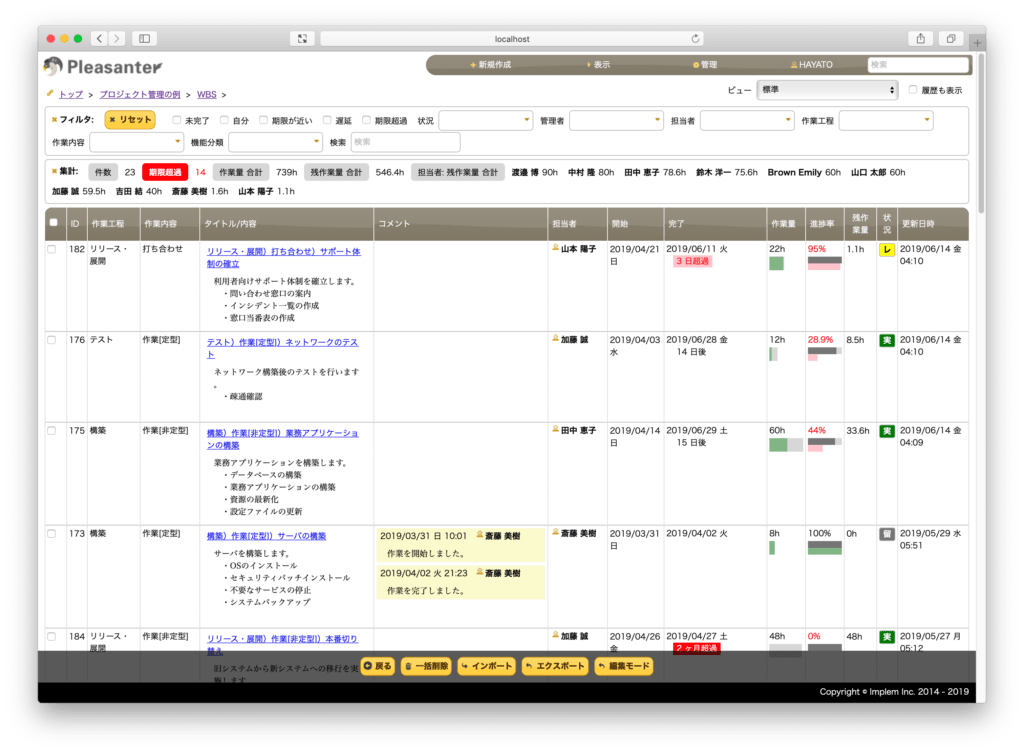Open the 管理 menu

705,65
